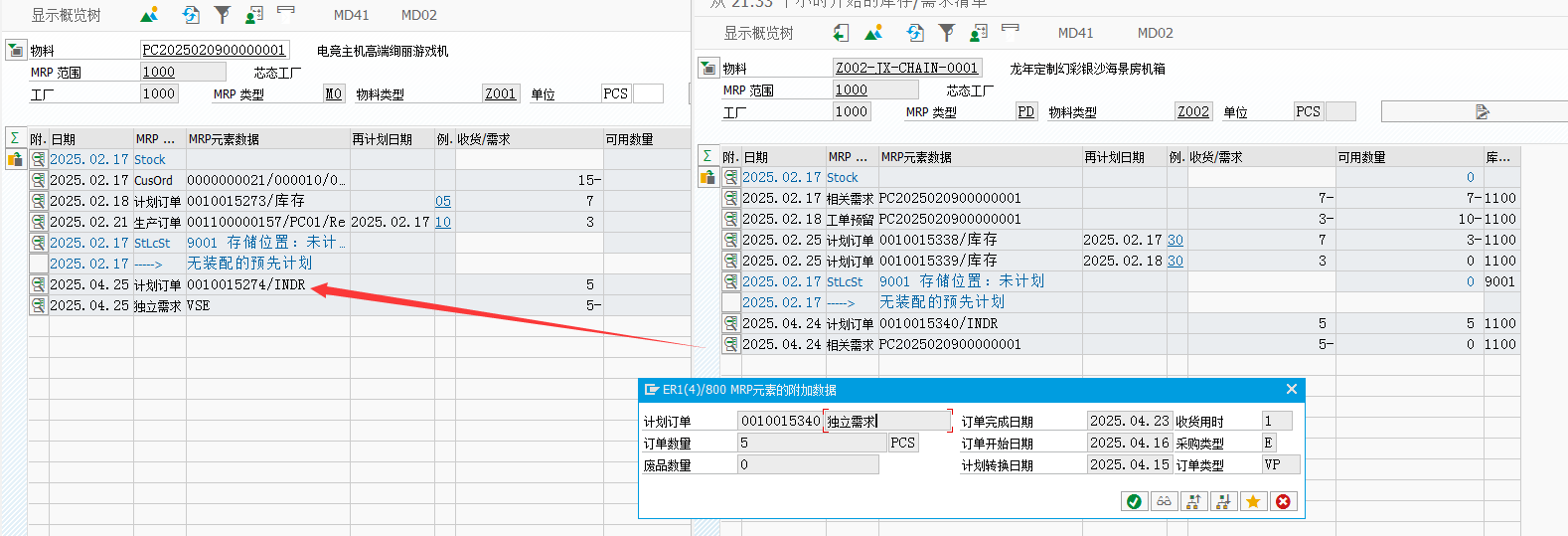Viewport: 1568px width, 536px height.
Task: Click the refresh icon in left window toolbar
Action: (x=191, y=15)
